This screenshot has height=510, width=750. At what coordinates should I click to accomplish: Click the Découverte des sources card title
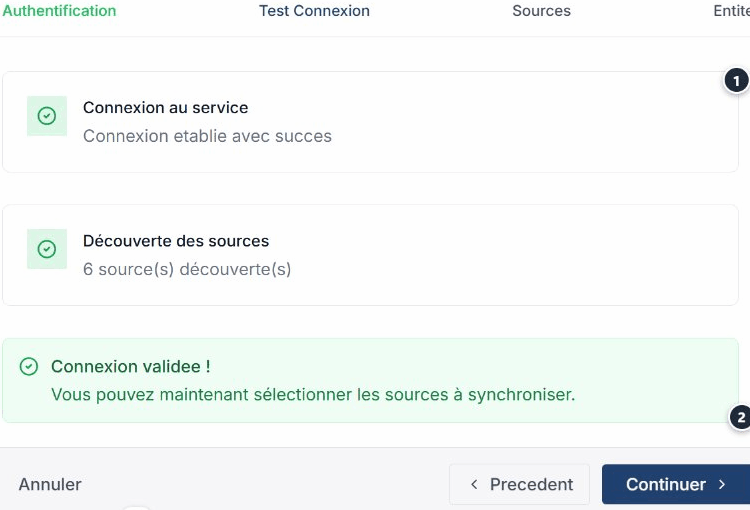[176, 241]
